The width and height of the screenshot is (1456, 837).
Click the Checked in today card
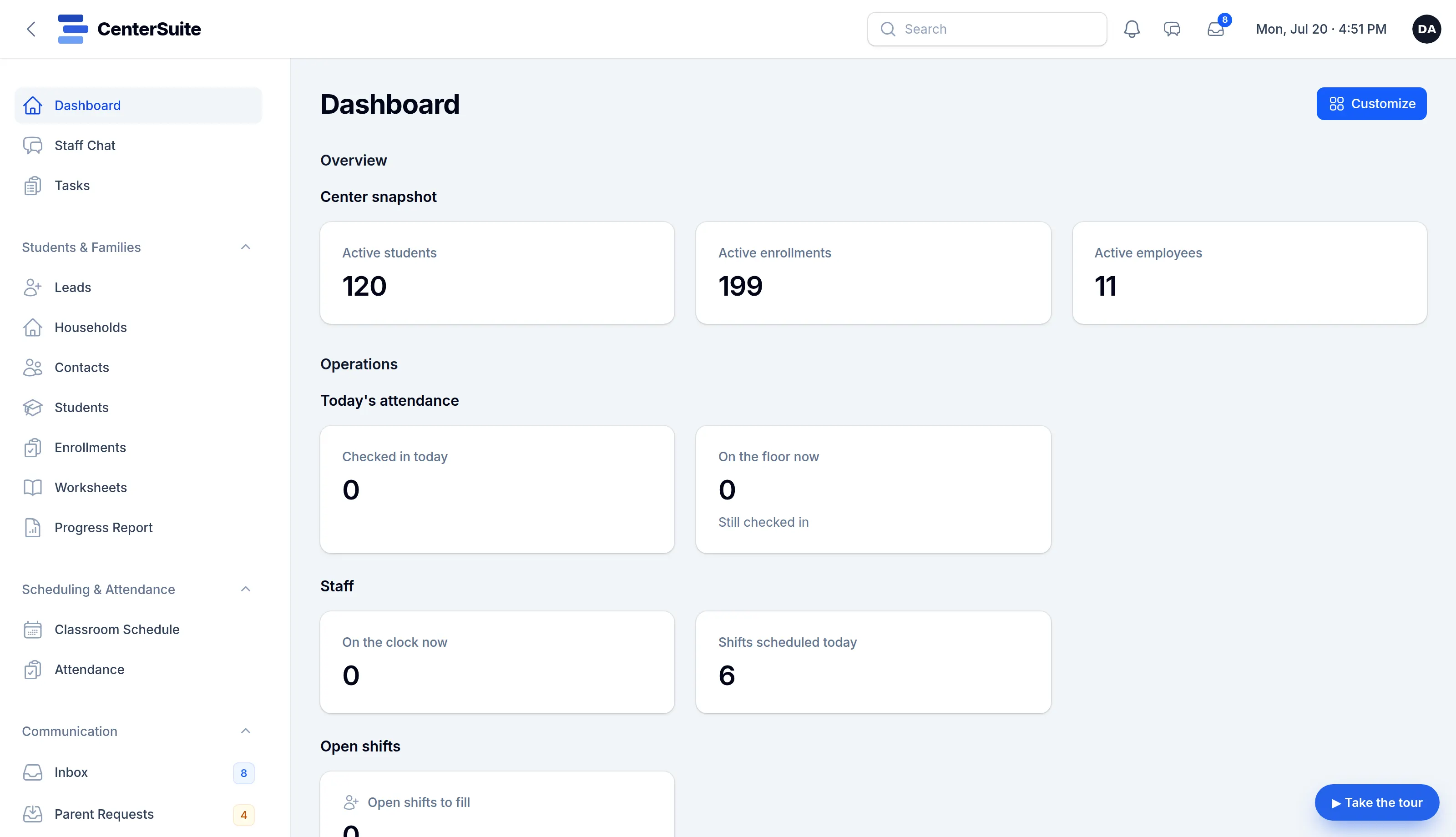[x=497, y=489]
